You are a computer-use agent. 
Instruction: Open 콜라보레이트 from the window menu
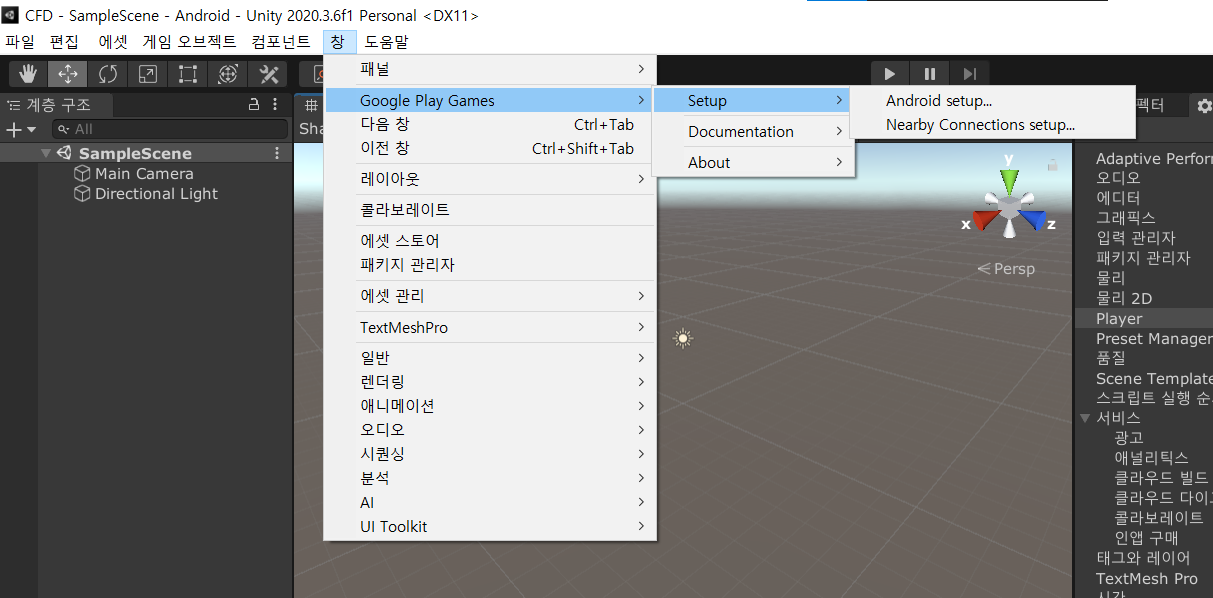coord(490,210)
